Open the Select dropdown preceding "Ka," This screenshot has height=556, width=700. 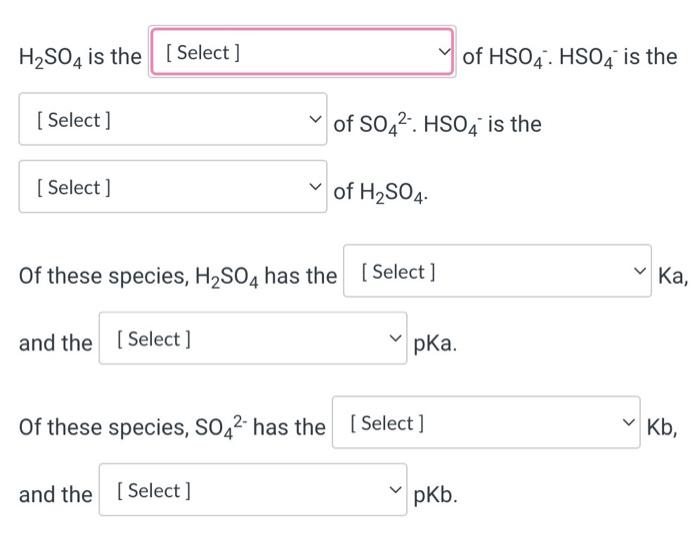[x=495, y=272]
